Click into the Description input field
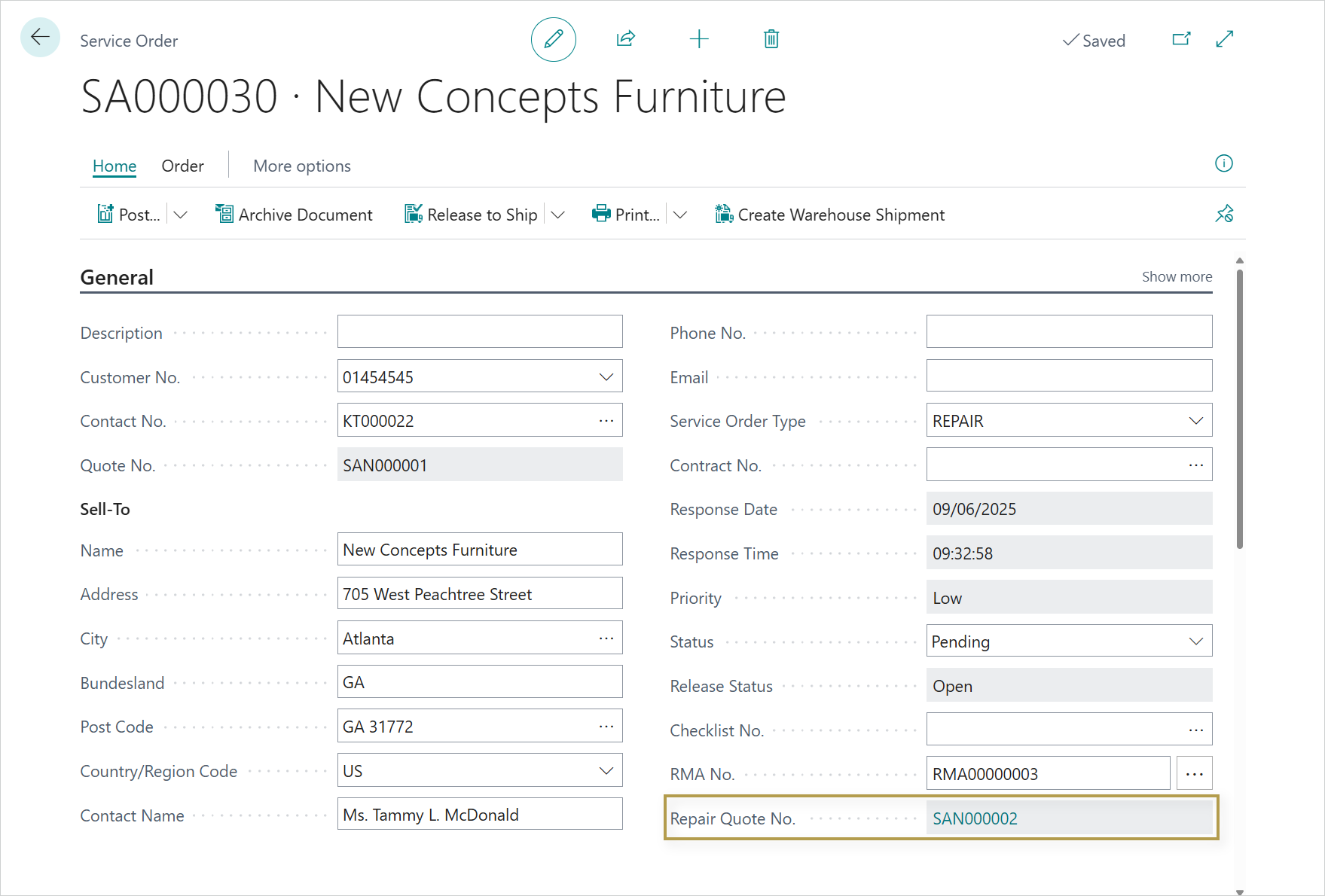1325x896 pixels. pyautogui.click(x=480, y=332)
